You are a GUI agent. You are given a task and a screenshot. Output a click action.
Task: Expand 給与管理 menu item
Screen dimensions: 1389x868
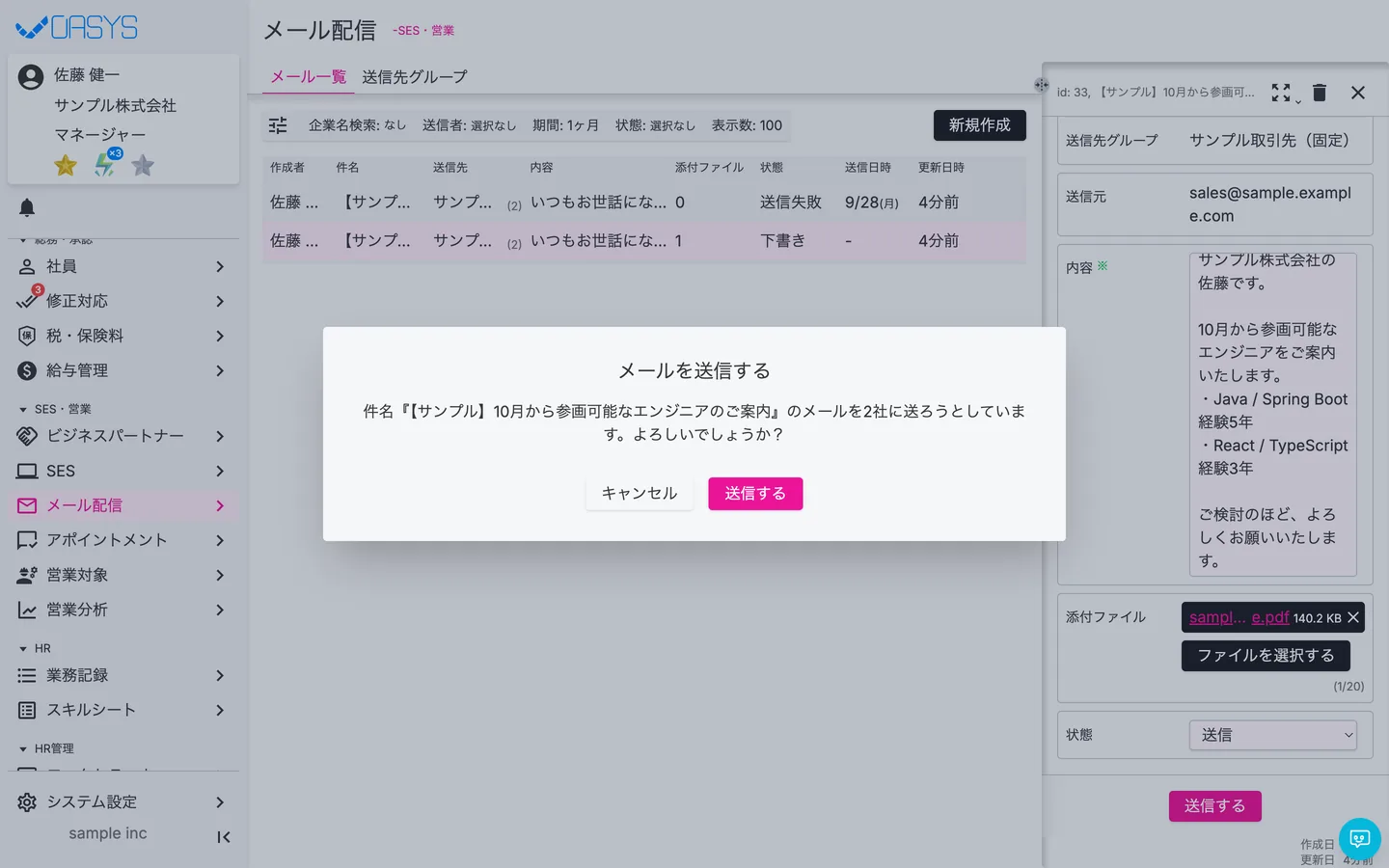point(123,370)
